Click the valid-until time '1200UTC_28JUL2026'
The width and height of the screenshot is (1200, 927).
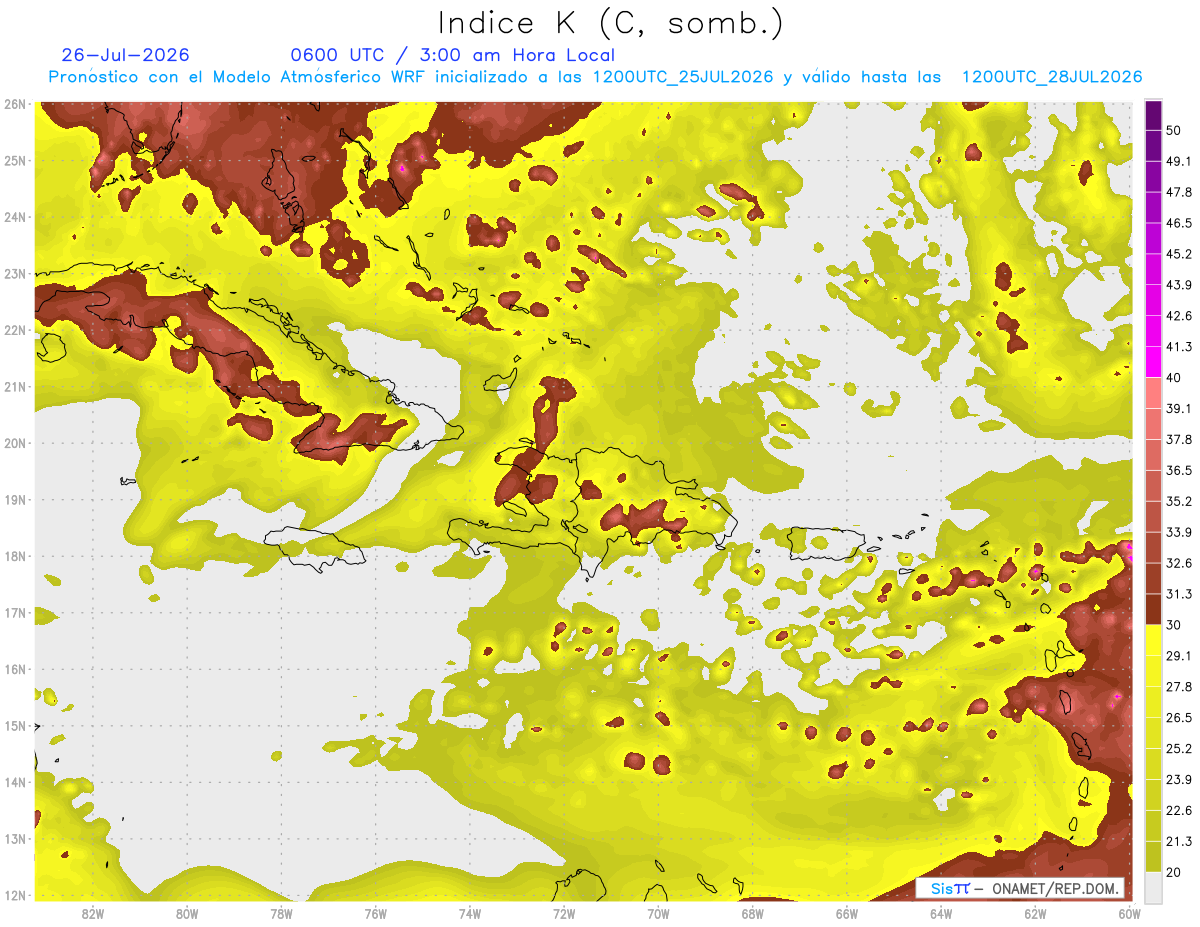point(1052,77)
